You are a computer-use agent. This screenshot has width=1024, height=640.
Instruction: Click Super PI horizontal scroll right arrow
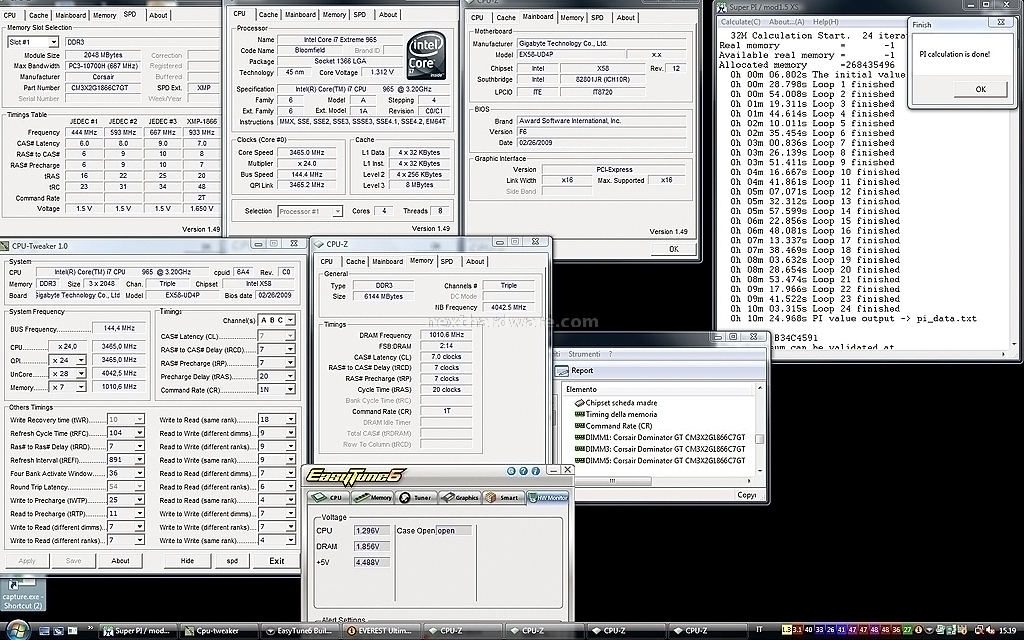coord(1004,354)
